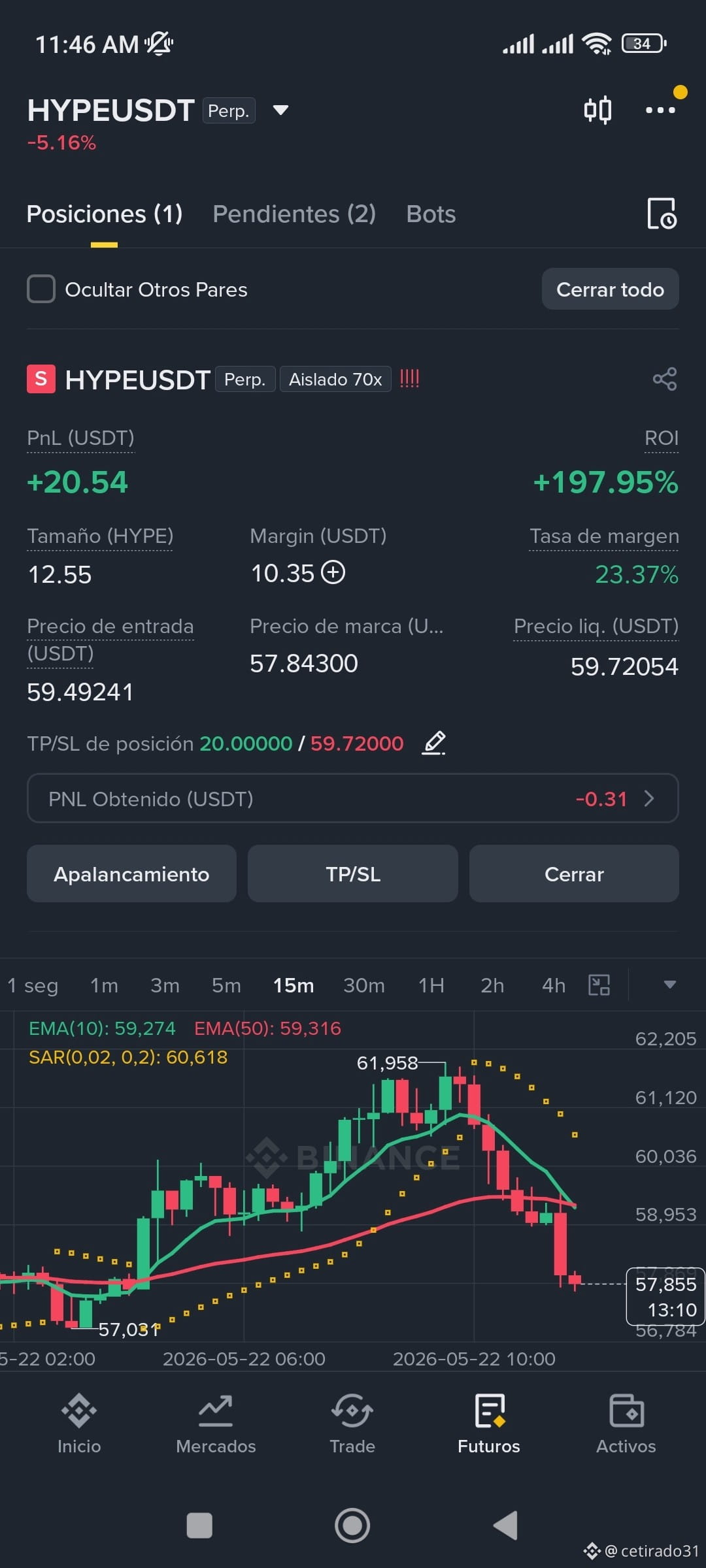Select the 3m chart interval
This screenshot has height=1568, width=706.
[165, 985]
